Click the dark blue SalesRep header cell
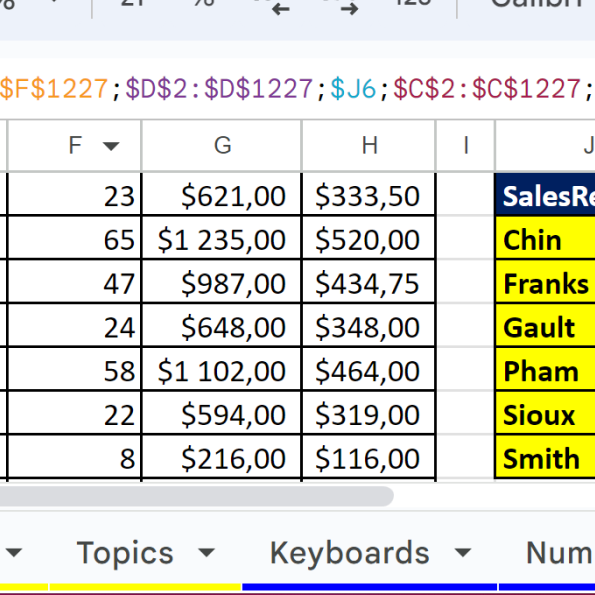 pos(545,195)
